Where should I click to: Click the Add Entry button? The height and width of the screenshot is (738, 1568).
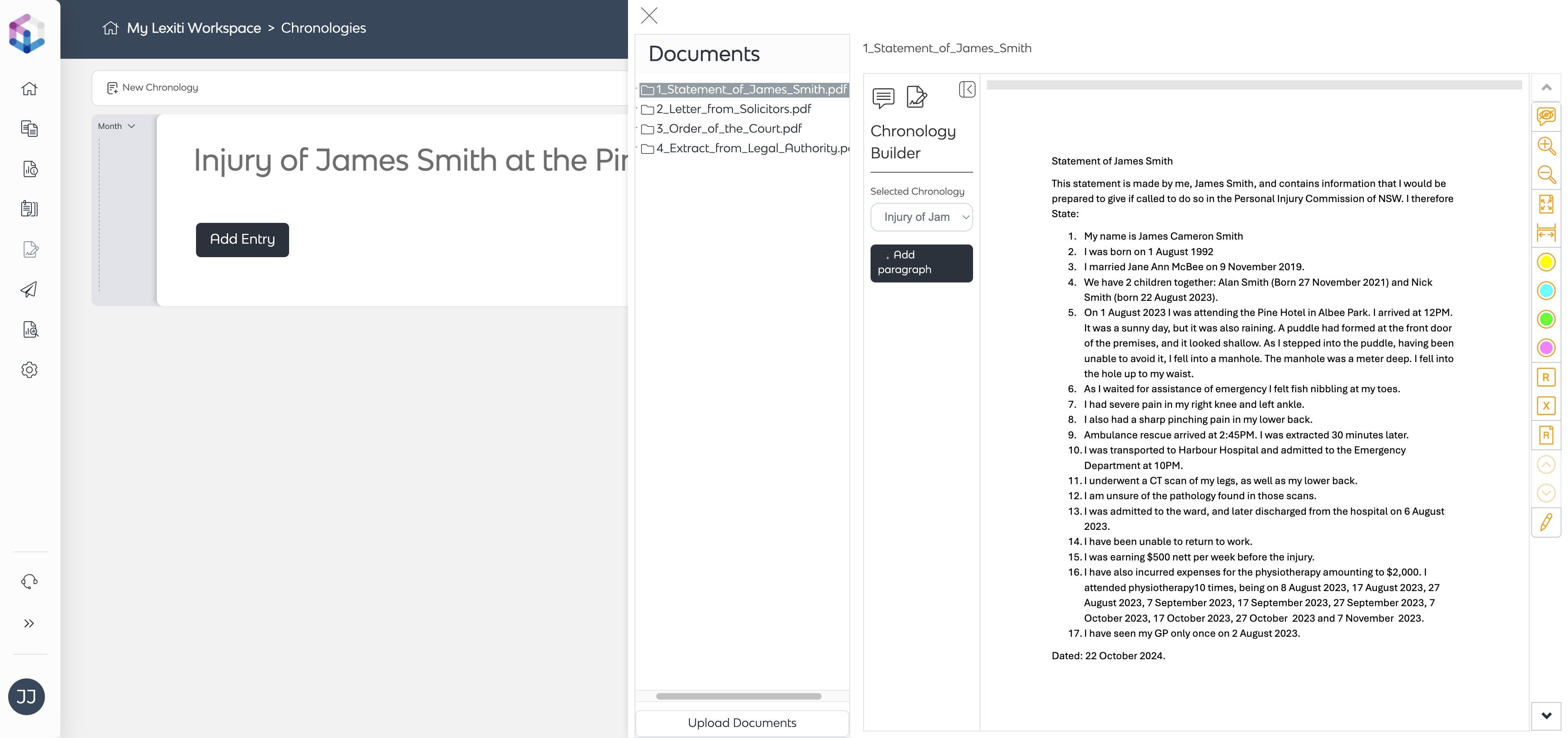click(x=242, y=240)
